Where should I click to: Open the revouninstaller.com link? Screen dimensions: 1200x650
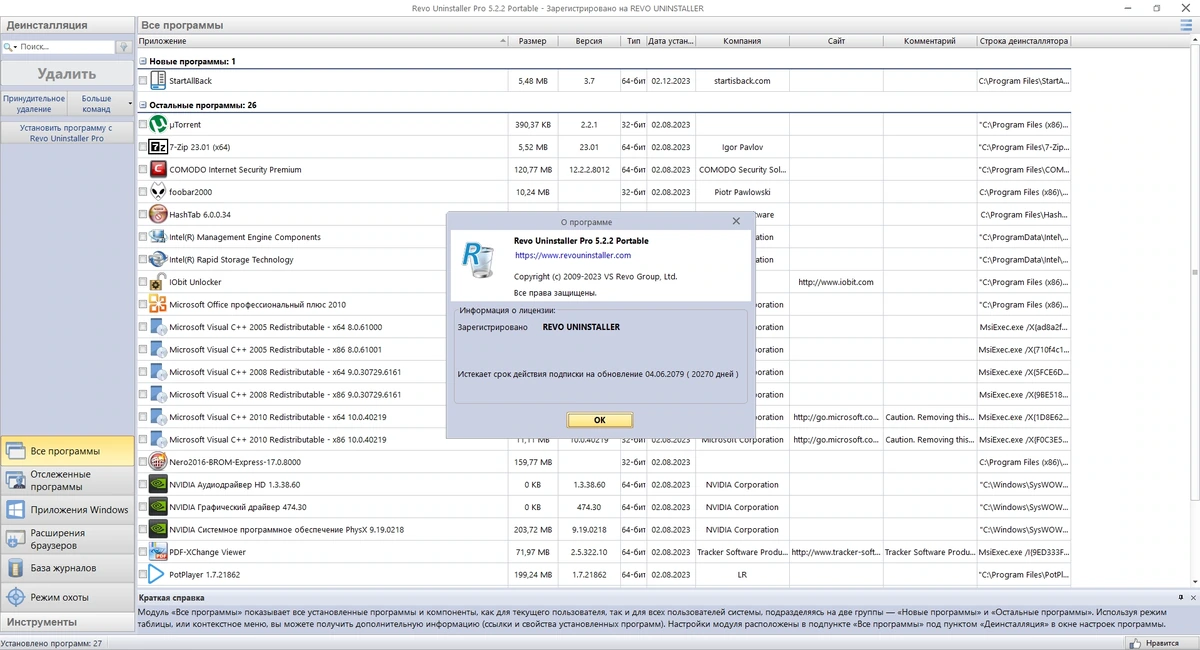[x=572, y=256]
